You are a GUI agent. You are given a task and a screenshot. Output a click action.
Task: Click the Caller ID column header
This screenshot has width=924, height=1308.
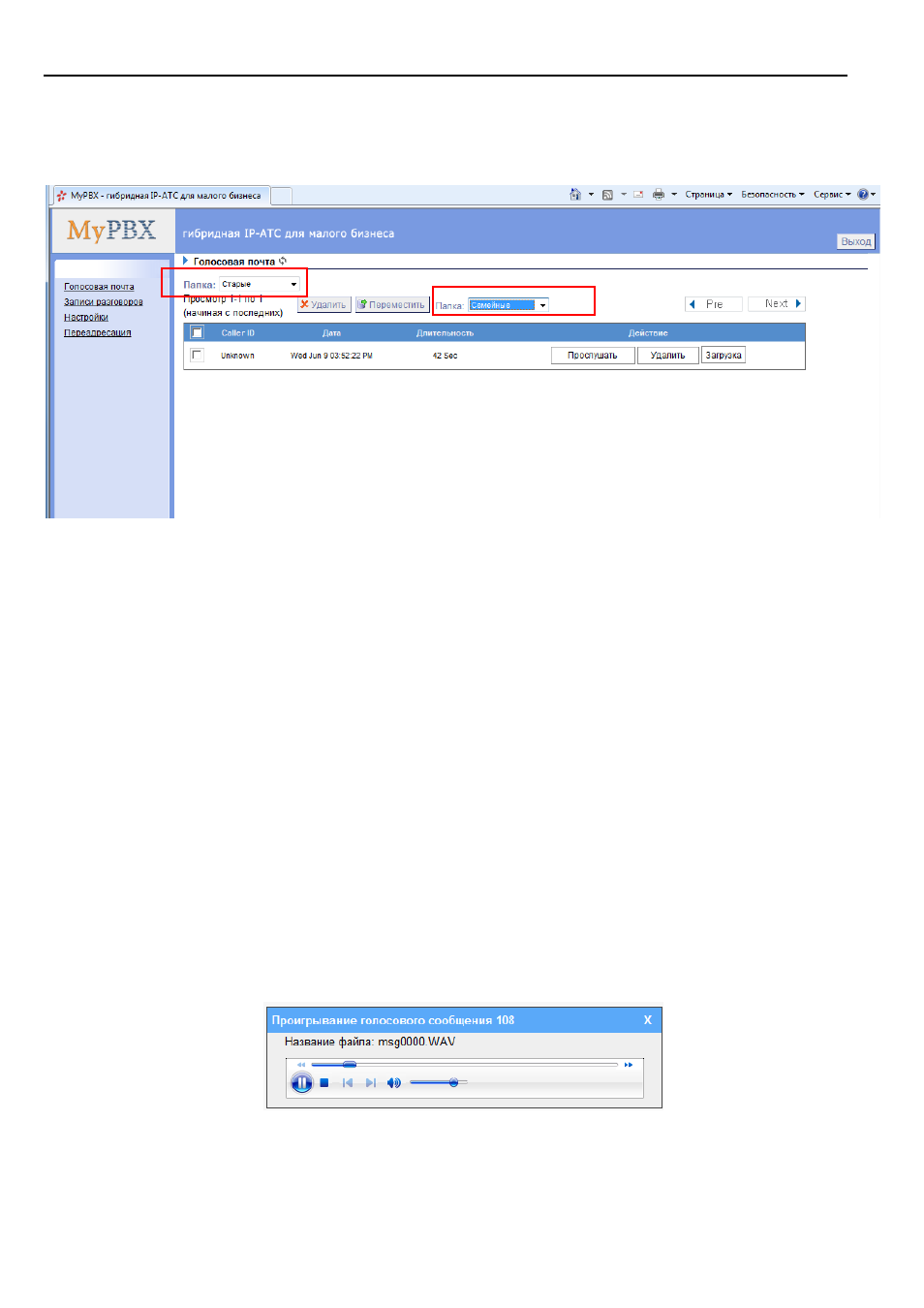click(237, 333)
